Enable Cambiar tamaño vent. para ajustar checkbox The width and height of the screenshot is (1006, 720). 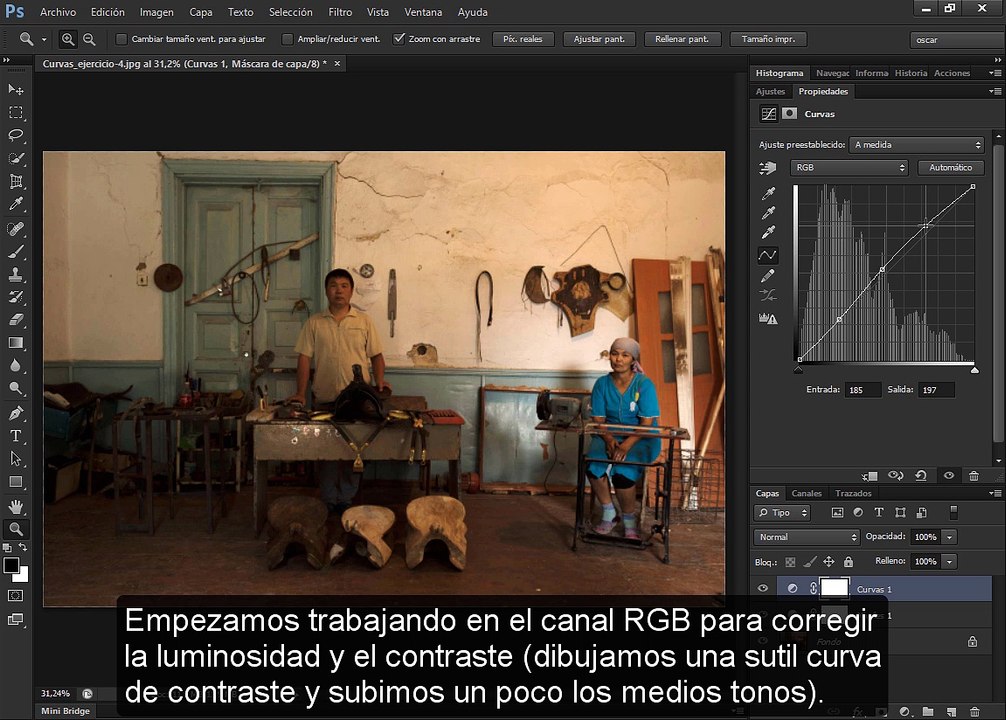[x=121, y=39]
